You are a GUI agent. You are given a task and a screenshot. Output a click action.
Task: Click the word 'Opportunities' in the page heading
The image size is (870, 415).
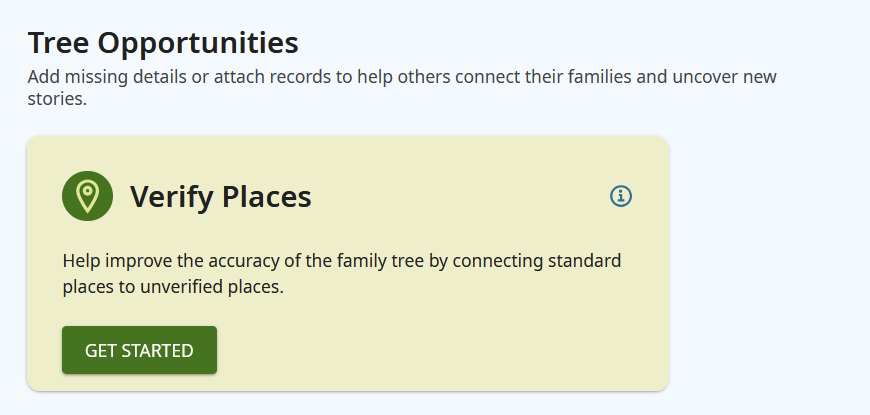198,43
